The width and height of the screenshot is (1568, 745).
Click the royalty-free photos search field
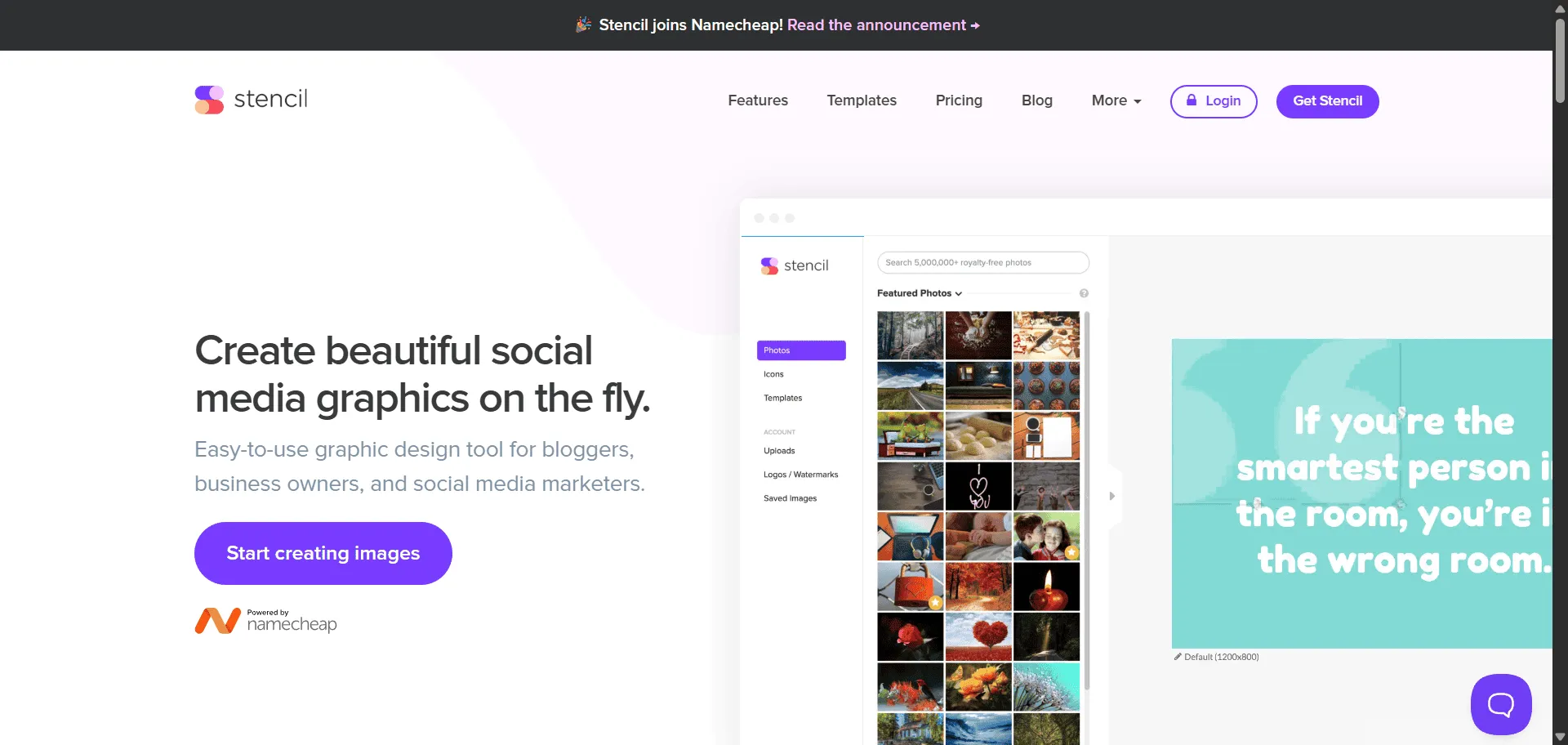click(x=982, y=262)
